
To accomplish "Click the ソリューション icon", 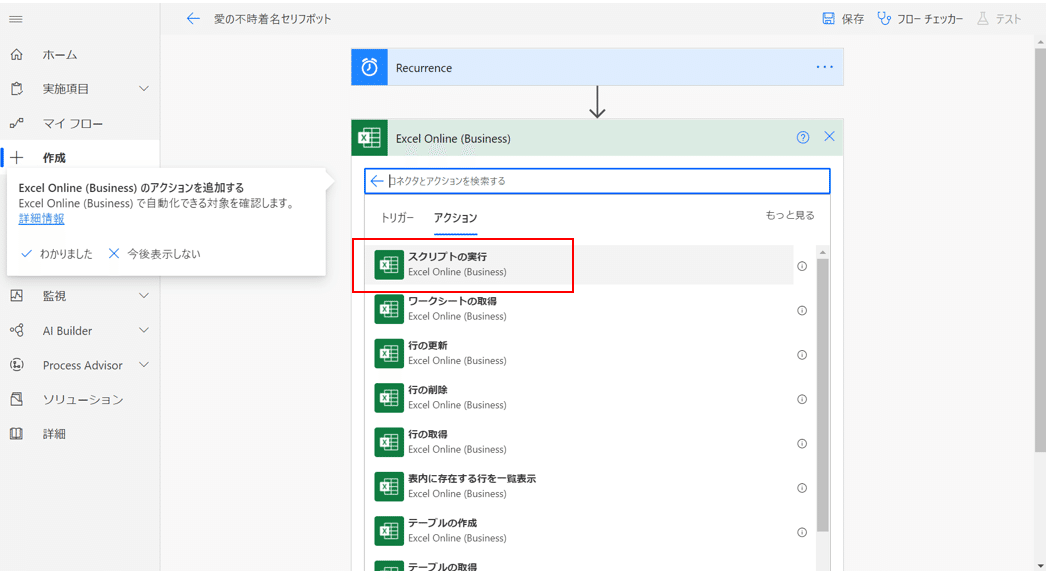I will click(x=17, y=399).
